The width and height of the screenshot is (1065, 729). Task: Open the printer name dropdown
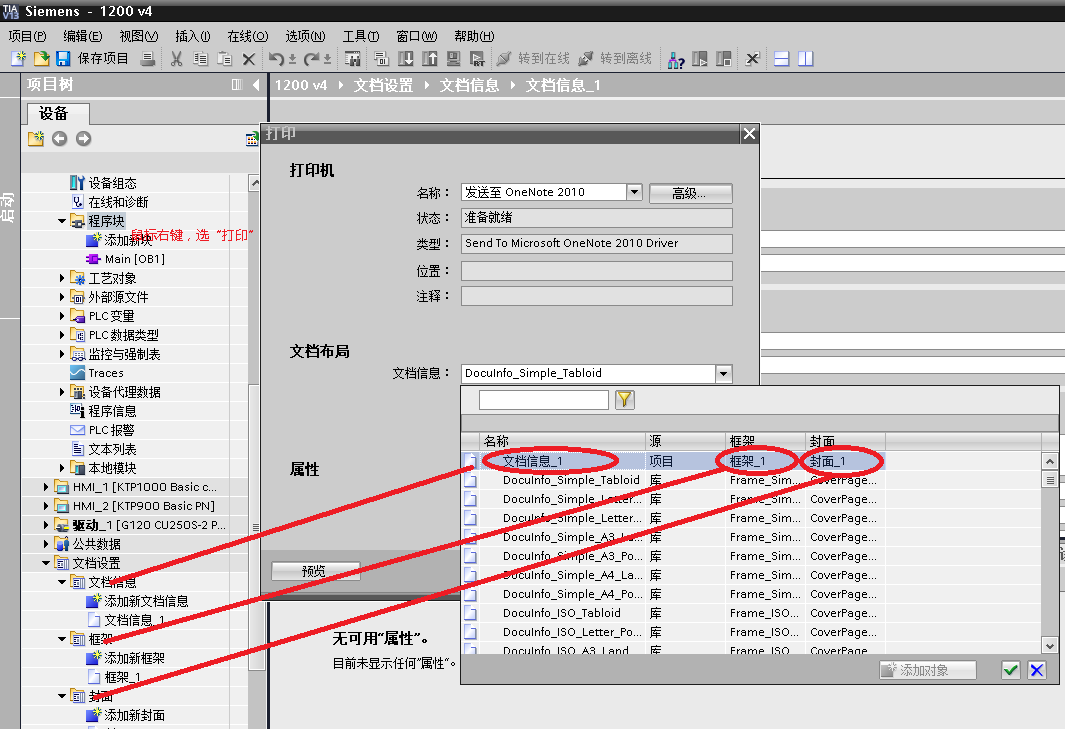pos(633,192)
